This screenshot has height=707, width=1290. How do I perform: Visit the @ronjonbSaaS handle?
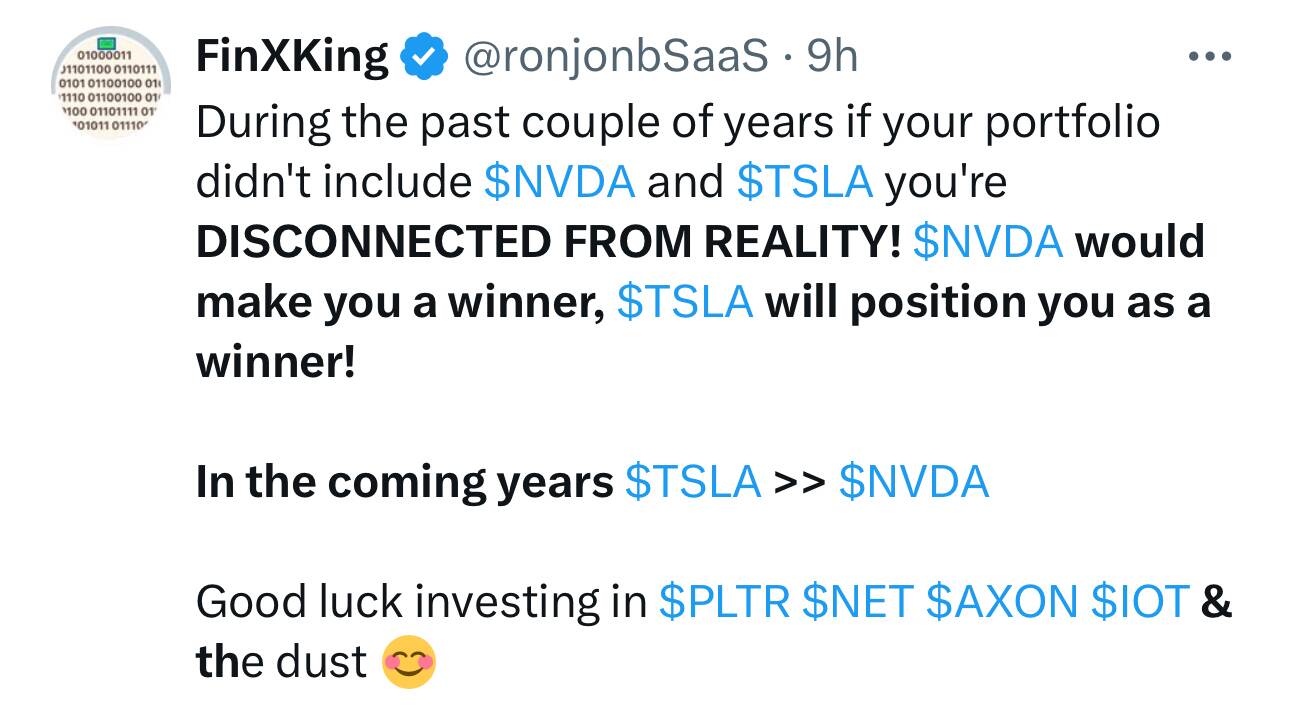tap(613, 58)
